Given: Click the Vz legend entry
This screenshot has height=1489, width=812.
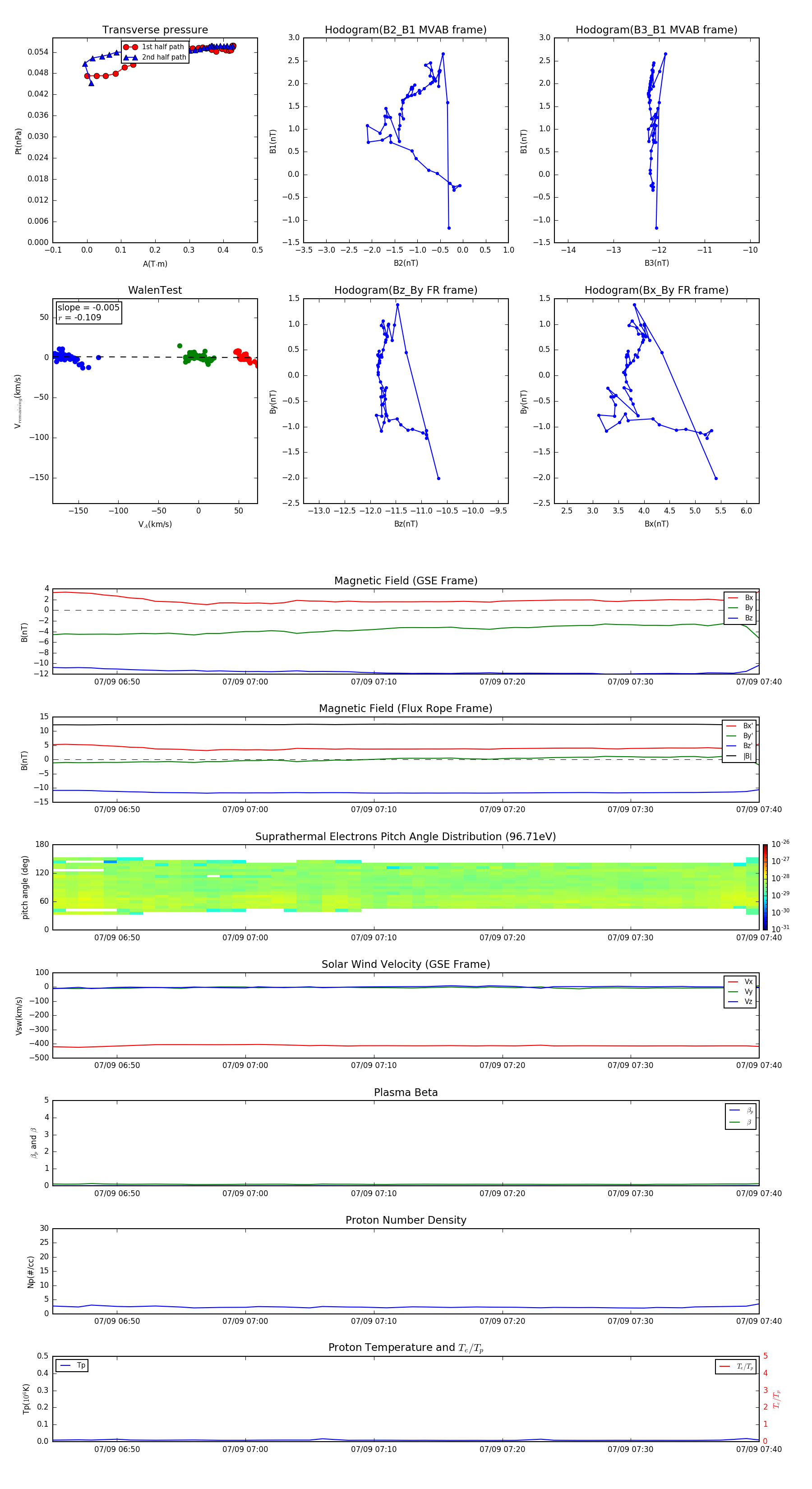Looking at the screenshot, I should click(x=740, y=1002).
